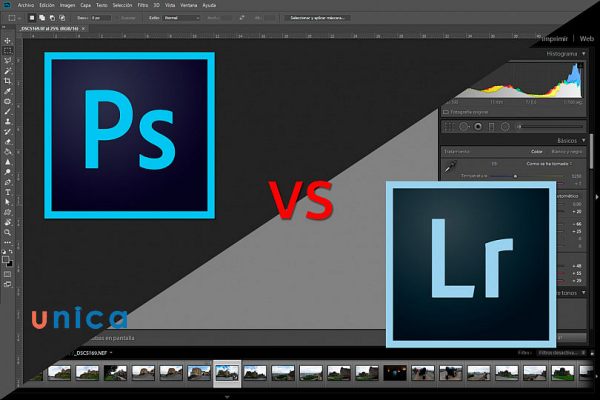Select Lightroom red eye correction tool

point(478,126)
